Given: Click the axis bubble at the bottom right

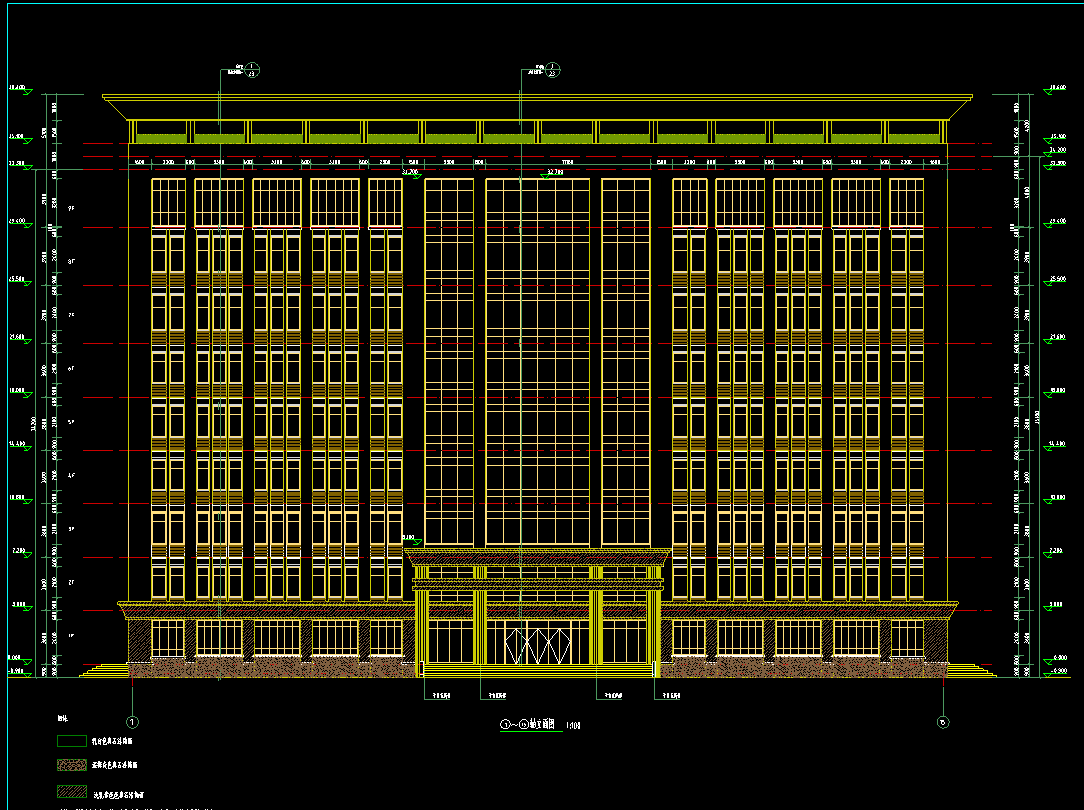Looking at the screenshot, I should pos(942,721).
